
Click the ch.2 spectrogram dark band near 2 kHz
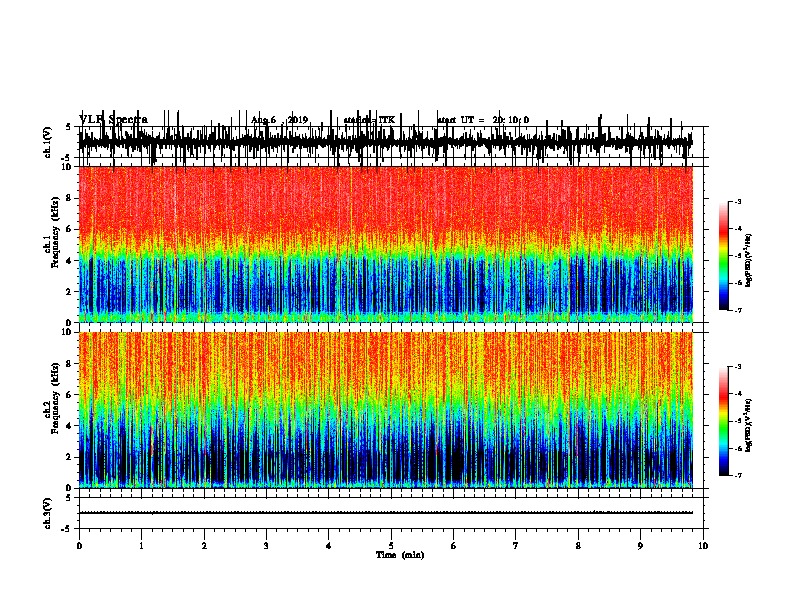[x=385, y=457]
